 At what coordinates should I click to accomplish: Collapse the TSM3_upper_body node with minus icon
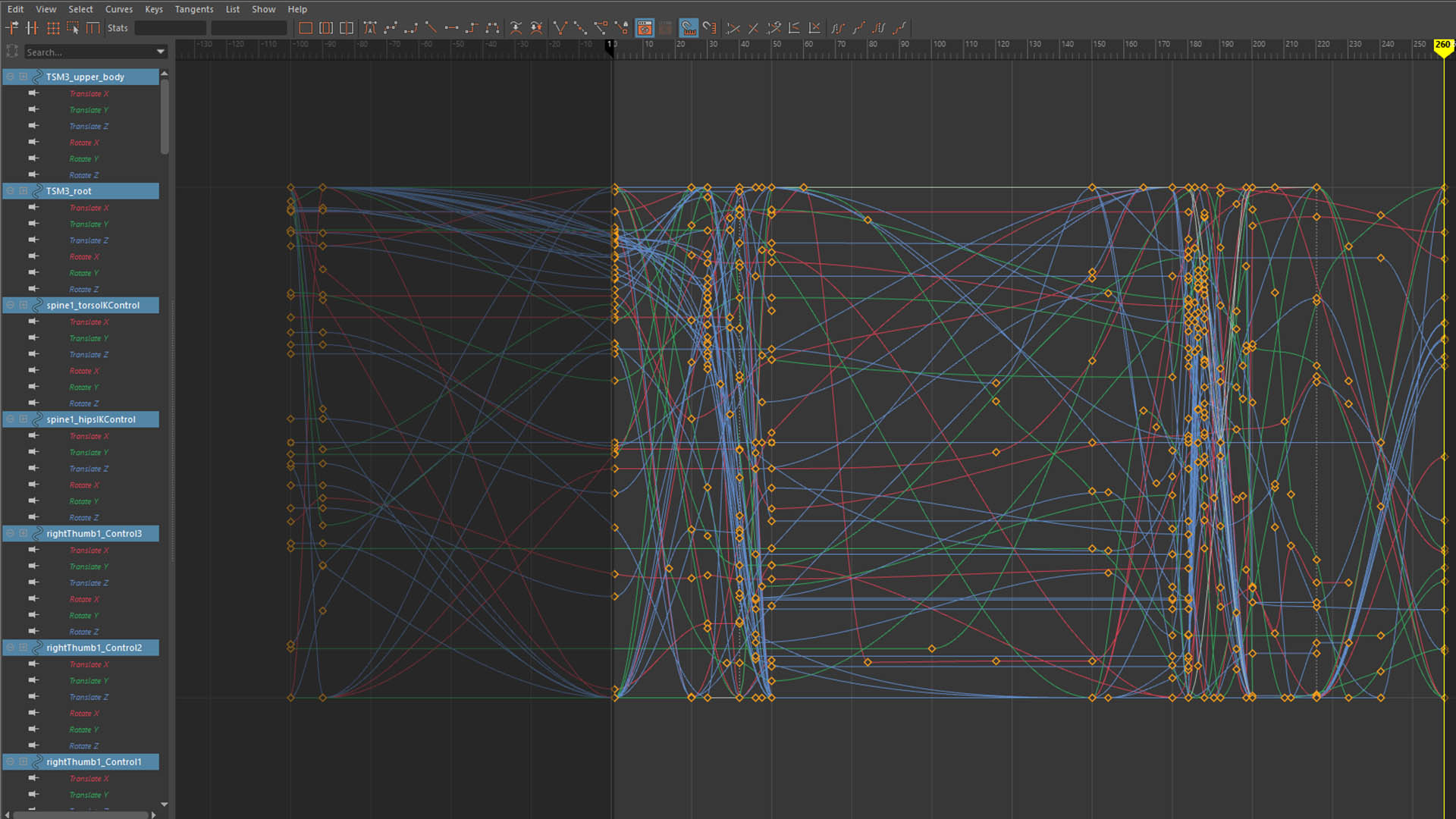[11, 77]
